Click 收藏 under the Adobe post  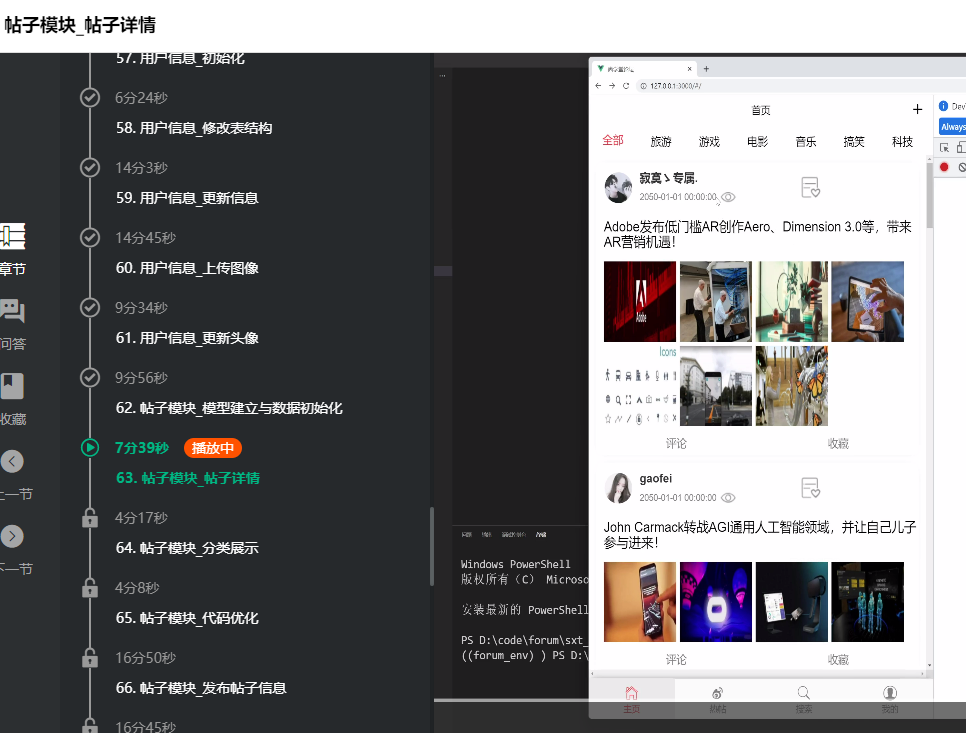[838, 443]
